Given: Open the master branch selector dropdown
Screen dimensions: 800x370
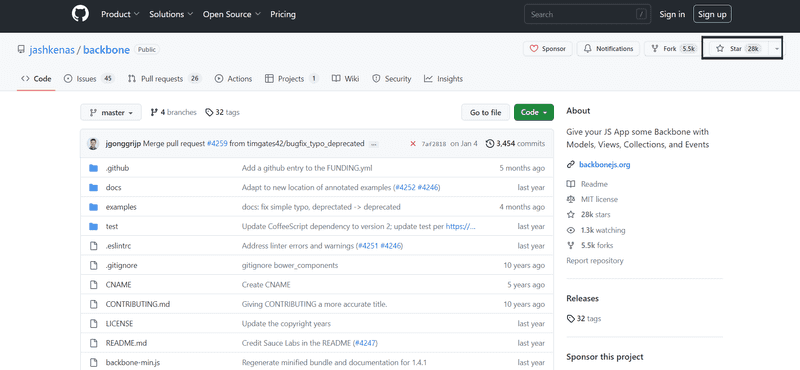Looking at the screenshot, I should tap(111, 113).
